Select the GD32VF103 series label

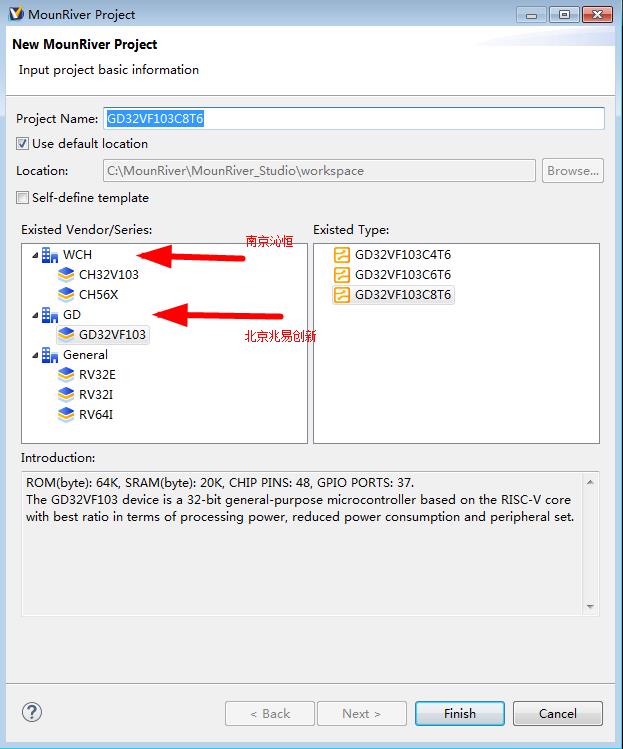112,335
